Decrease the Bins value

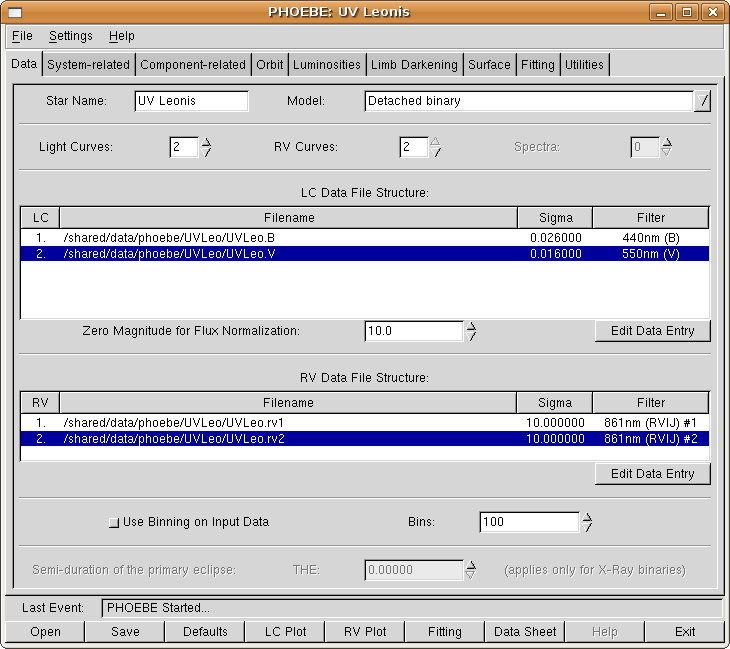pos(587,527)
